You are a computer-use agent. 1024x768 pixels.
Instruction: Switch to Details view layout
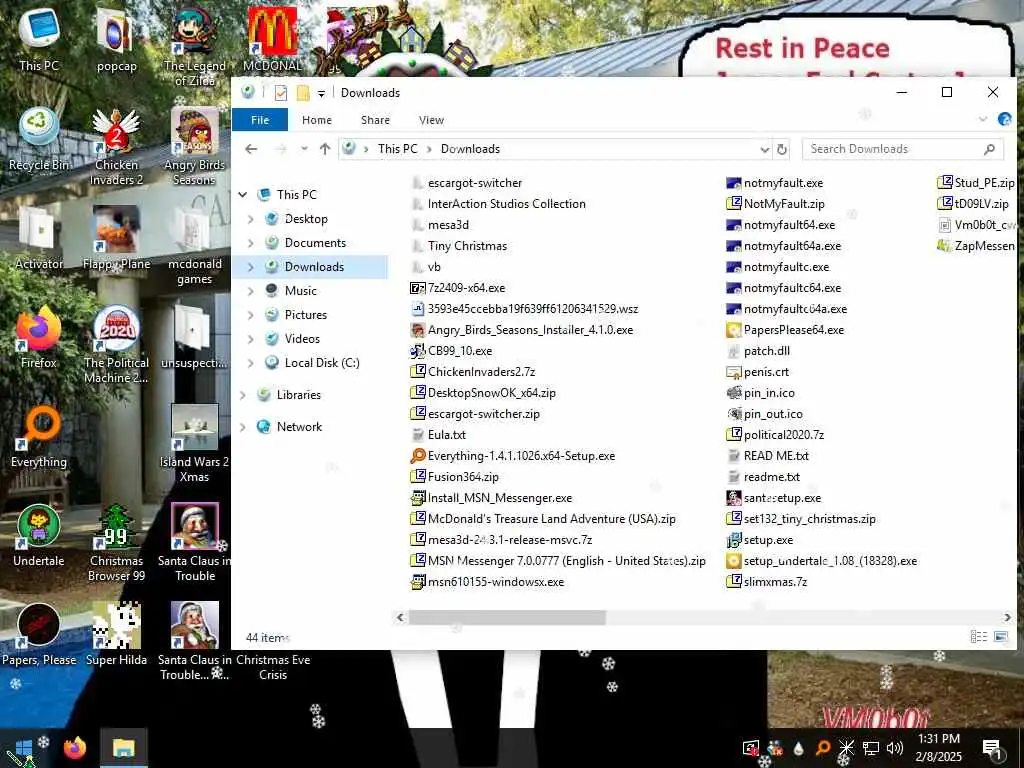[x=978, y=637]
